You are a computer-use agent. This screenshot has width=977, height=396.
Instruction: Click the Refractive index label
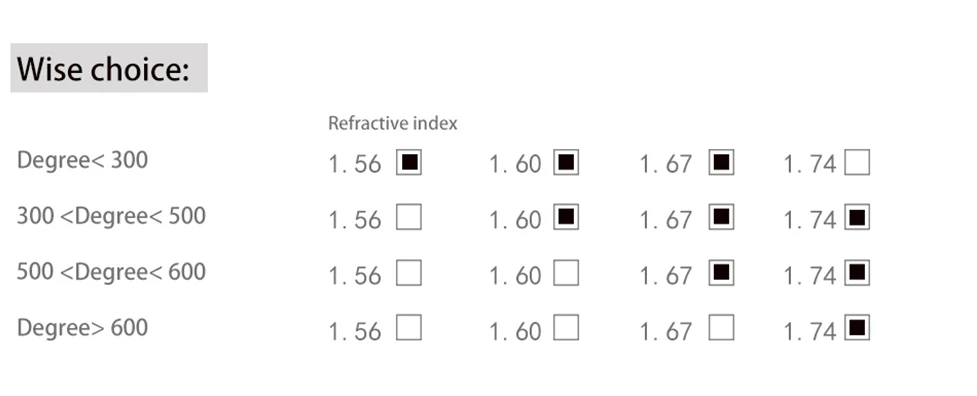click(x=393, y=123)
